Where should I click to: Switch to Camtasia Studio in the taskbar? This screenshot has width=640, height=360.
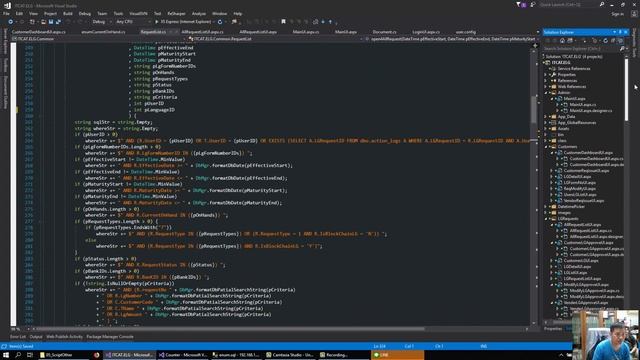290,355
